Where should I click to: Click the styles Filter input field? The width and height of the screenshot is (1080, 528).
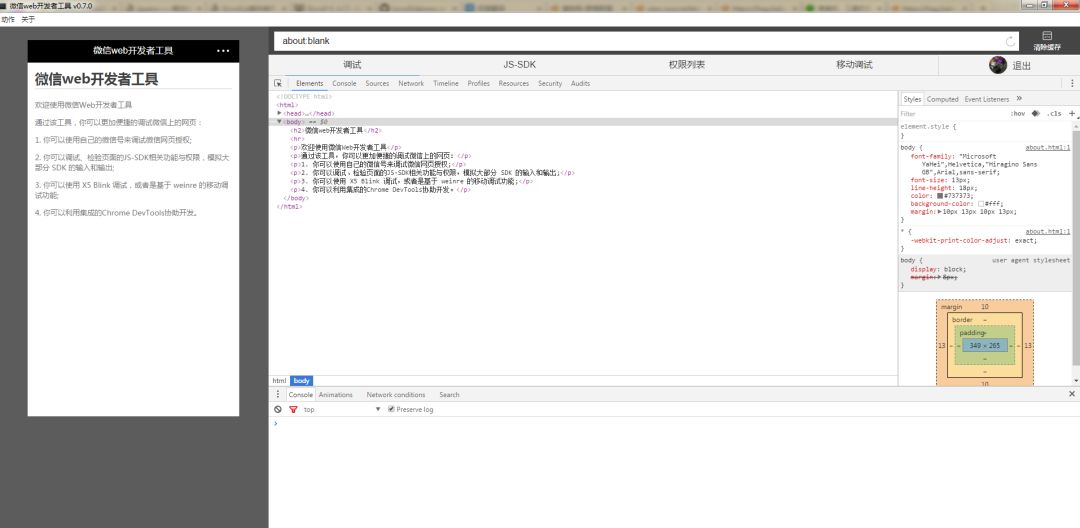point(951,114)
